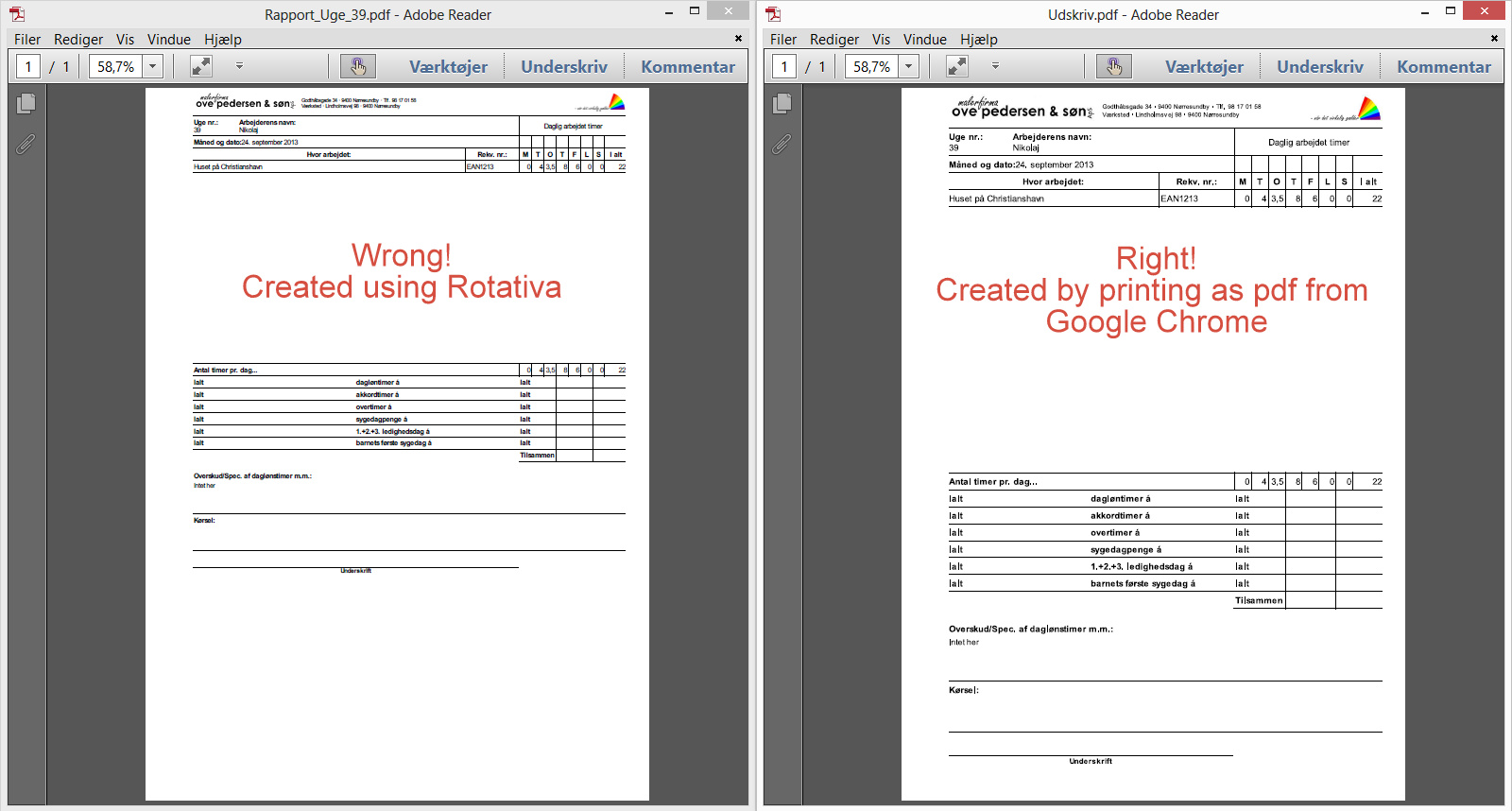
Task: Open Vindue menu in Rapport_Uge_39.pdf window
Action: pyautogui.click(x=169, y=40)
